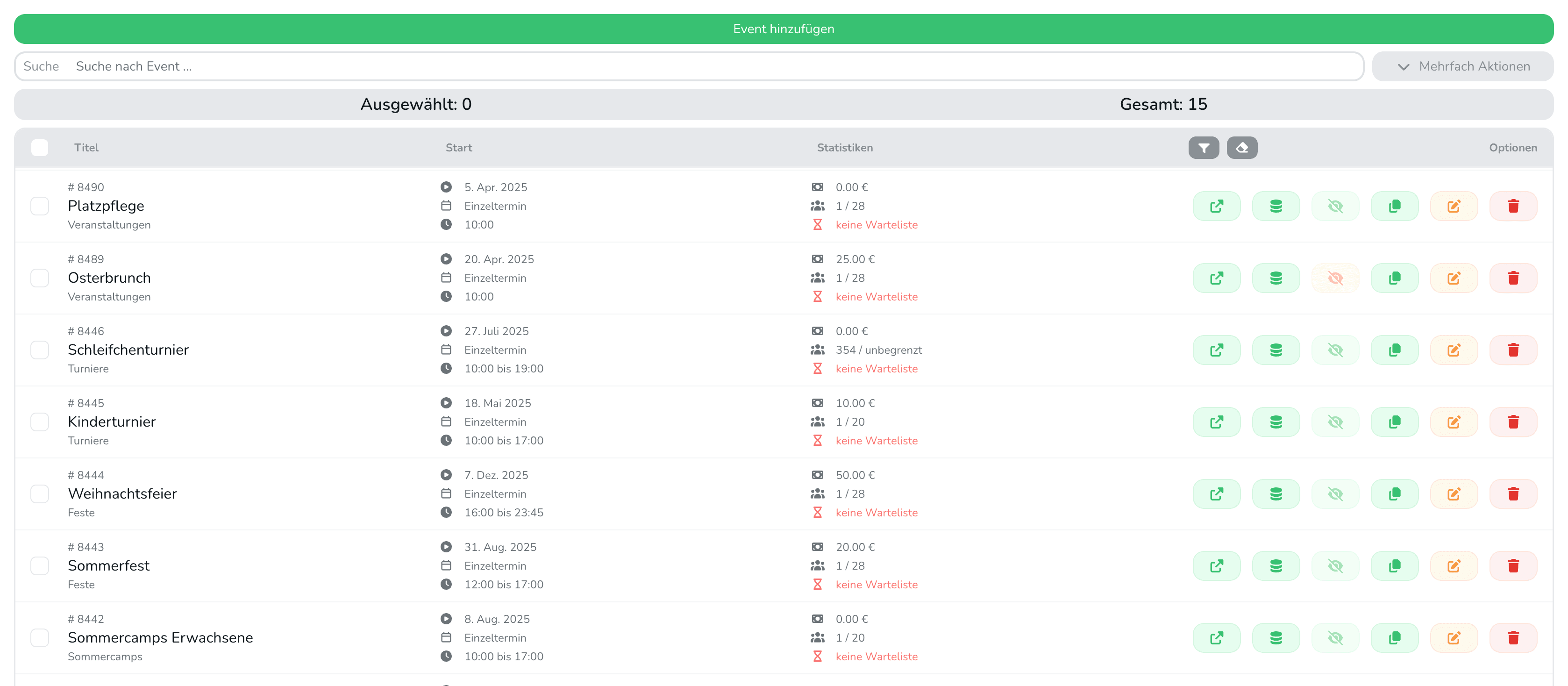The image size is (1568, 686).
Task: Delete the Weihnachtsfeier event
Action: tap(1512, 493)
